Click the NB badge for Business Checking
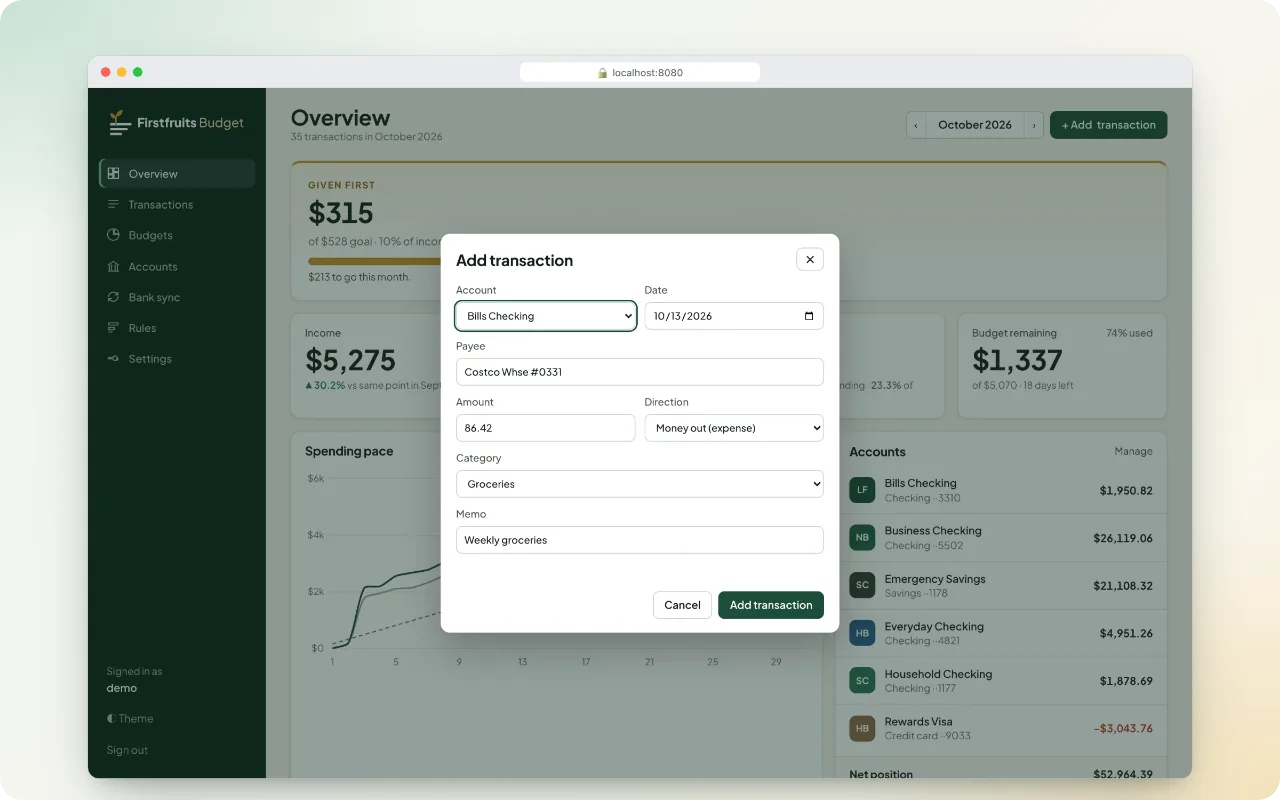1280x800 pixels. 862,538
